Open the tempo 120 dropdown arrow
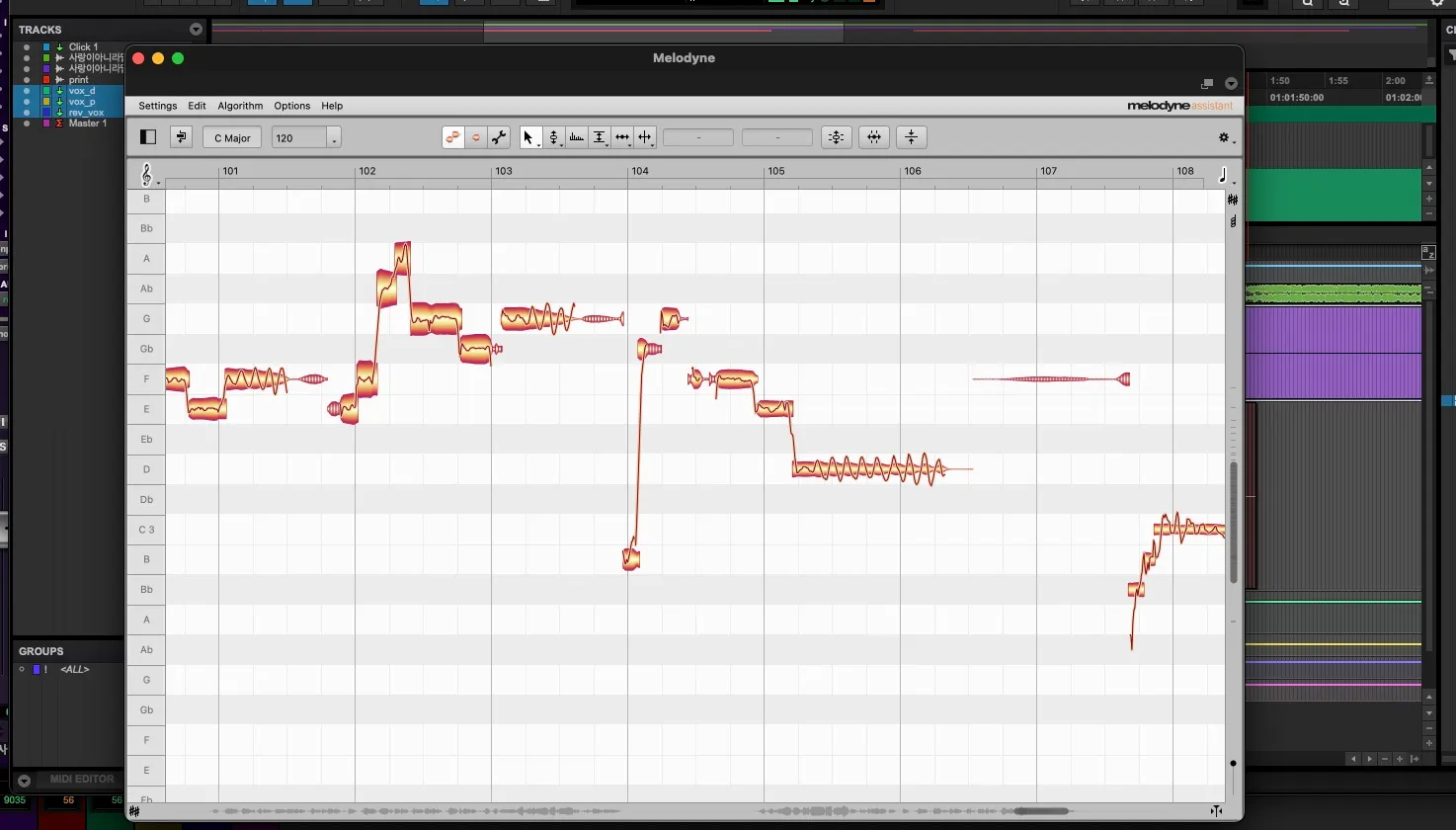This screenshot has height=830, width=1456. (x=334, y=138)
